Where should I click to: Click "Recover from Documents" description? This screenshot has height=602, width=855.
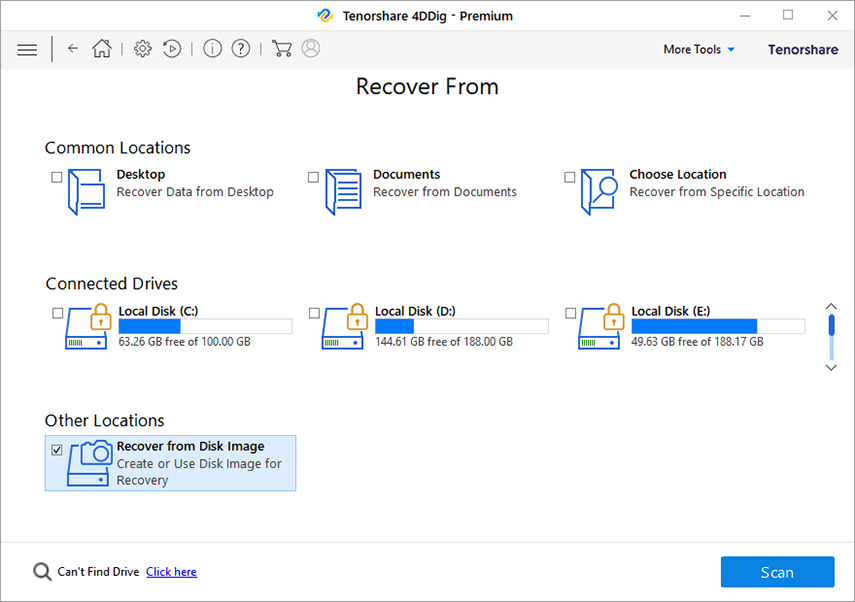445,192
